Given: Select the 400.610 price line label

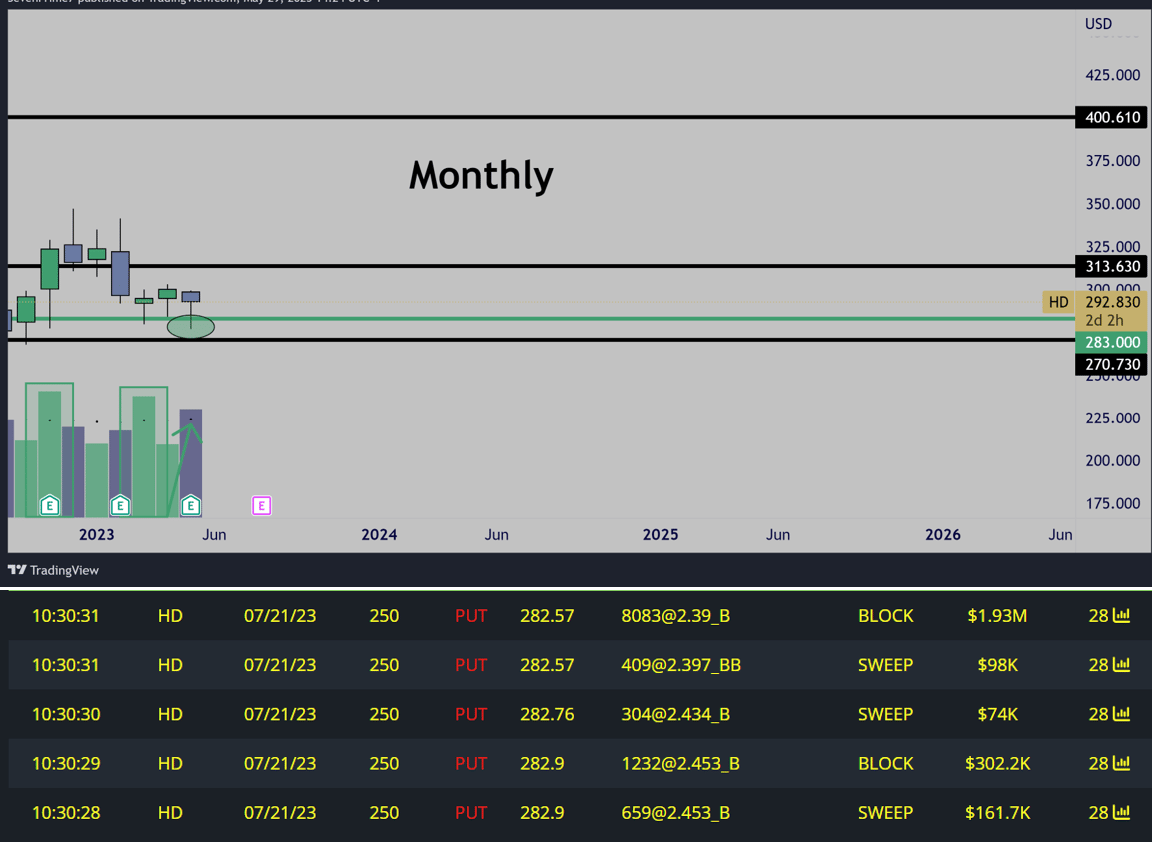Looking at the screenshot, I should pyautogui.click(x=1112, y=117).
